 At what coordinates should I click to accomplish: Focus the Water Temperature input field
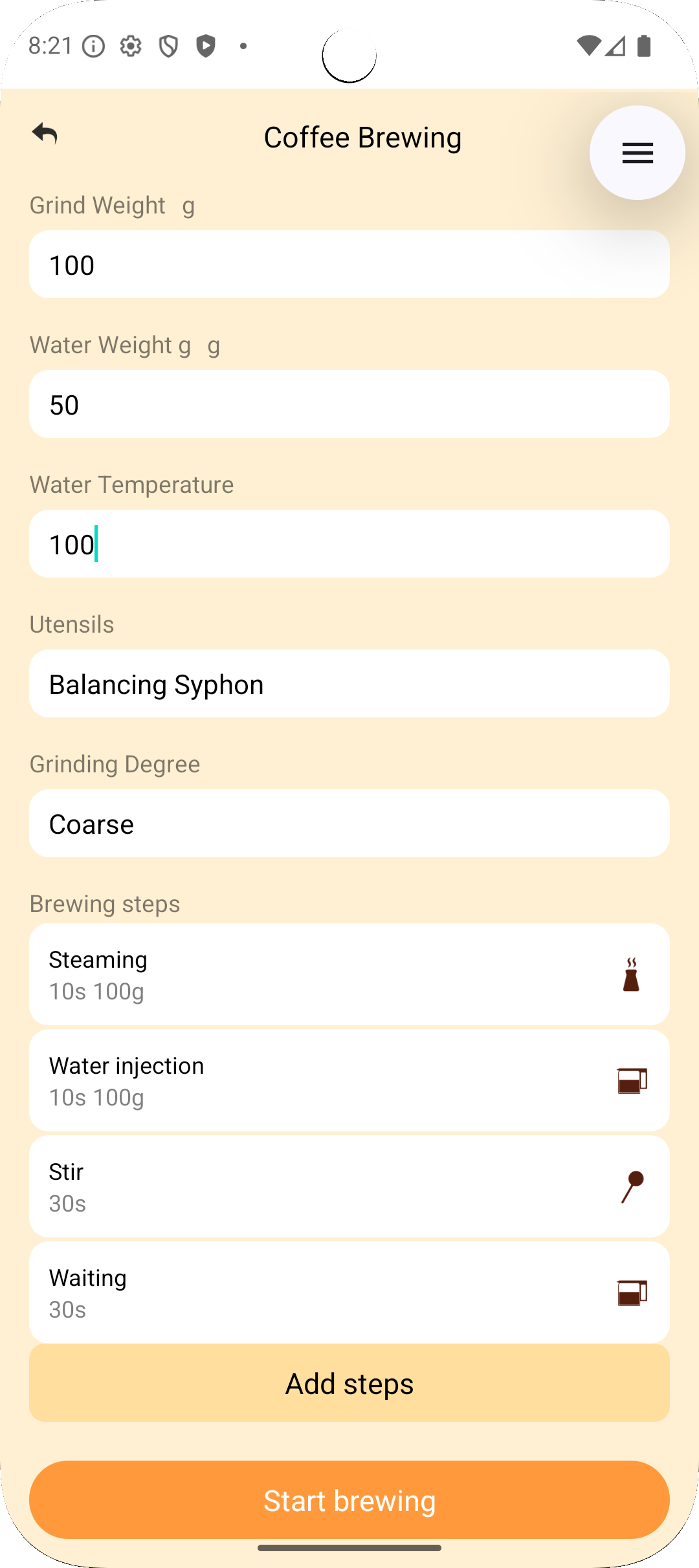pos(349,544)
